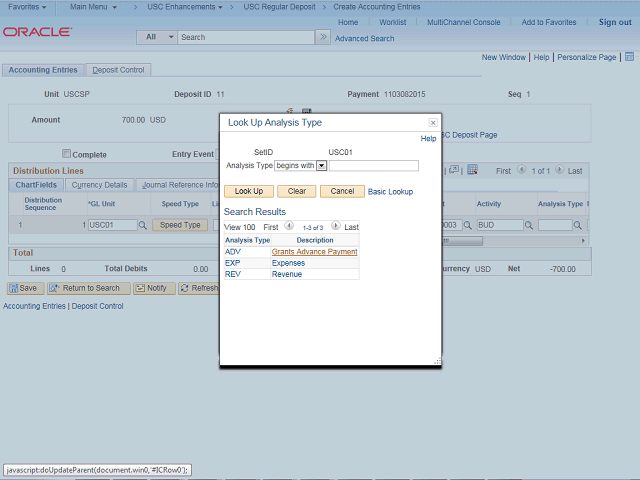Click the Look Up button

(249, 191)
